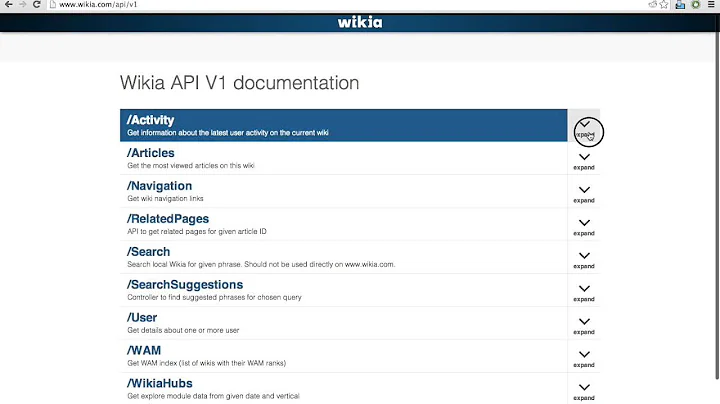Click the 'Wikia API V1 documentation' title

239,83
